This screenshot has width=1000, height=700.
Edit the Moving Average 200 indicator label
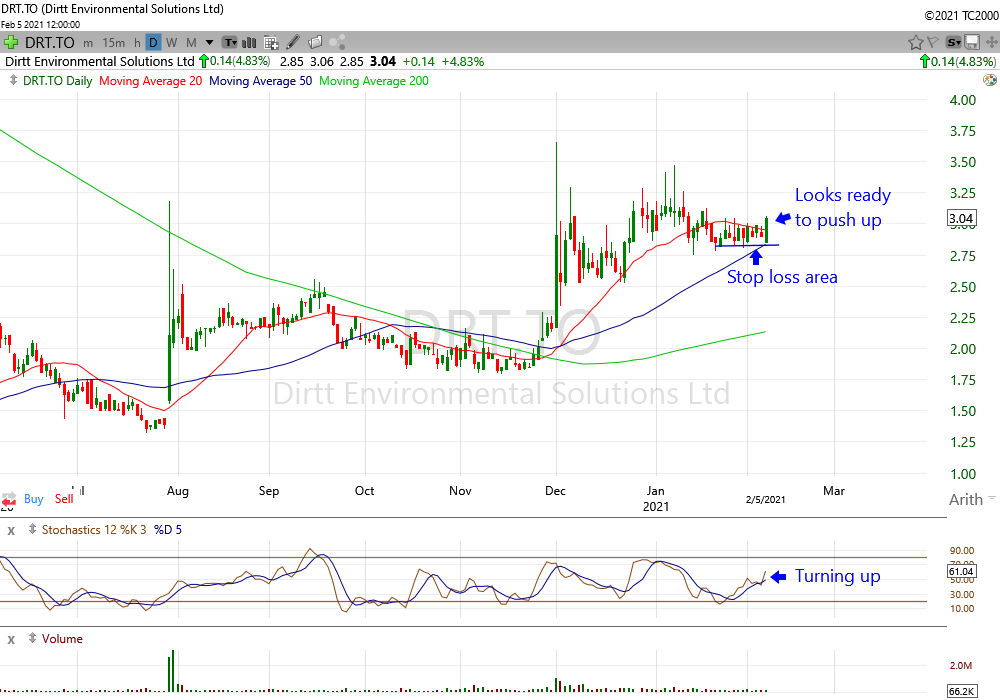tap(374, 81)
